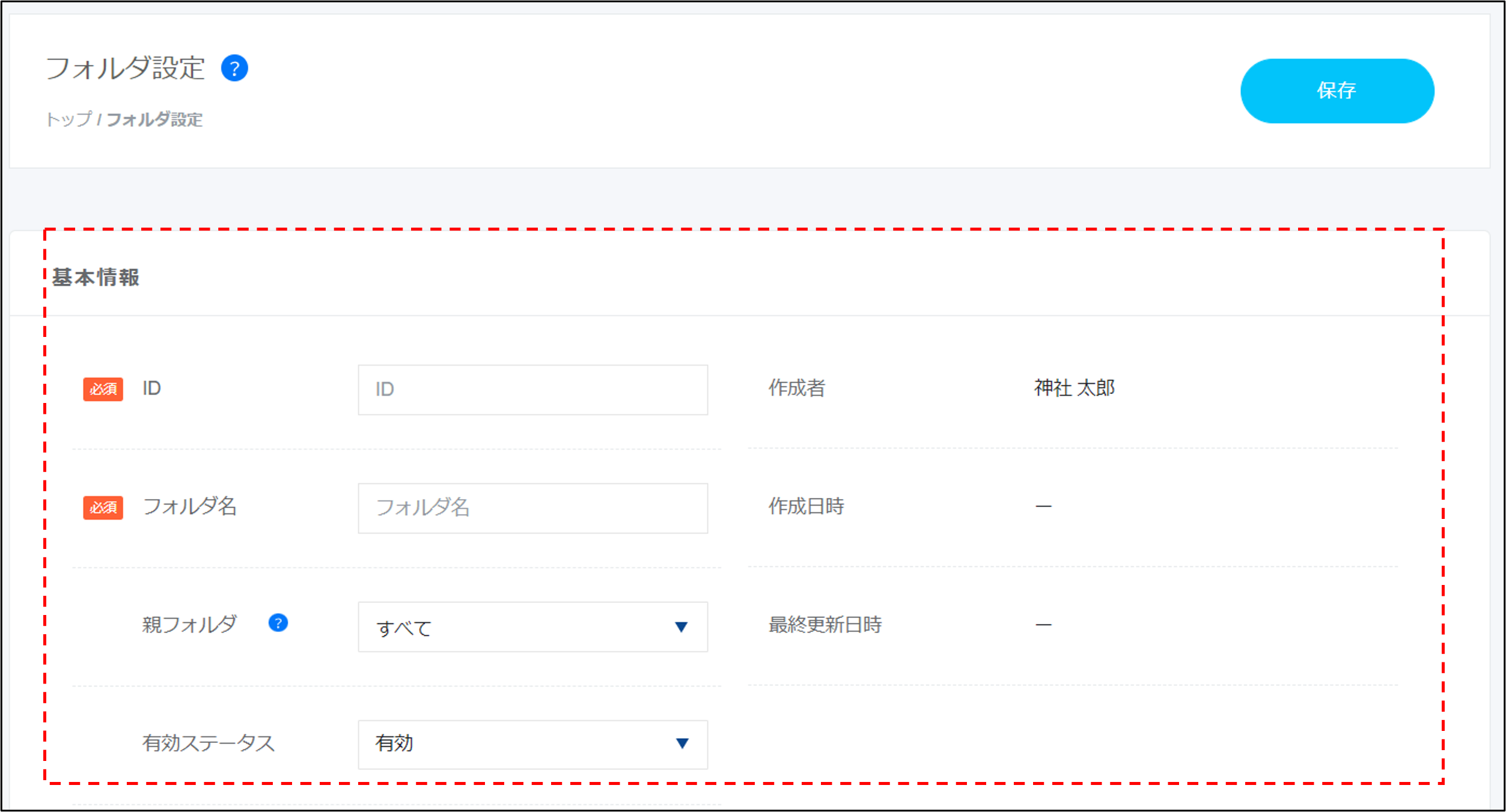Click the creator name 神社 太郎
Image resolution: width=1506 pixels, height=812 pixels.
[x=1074, y=388]
